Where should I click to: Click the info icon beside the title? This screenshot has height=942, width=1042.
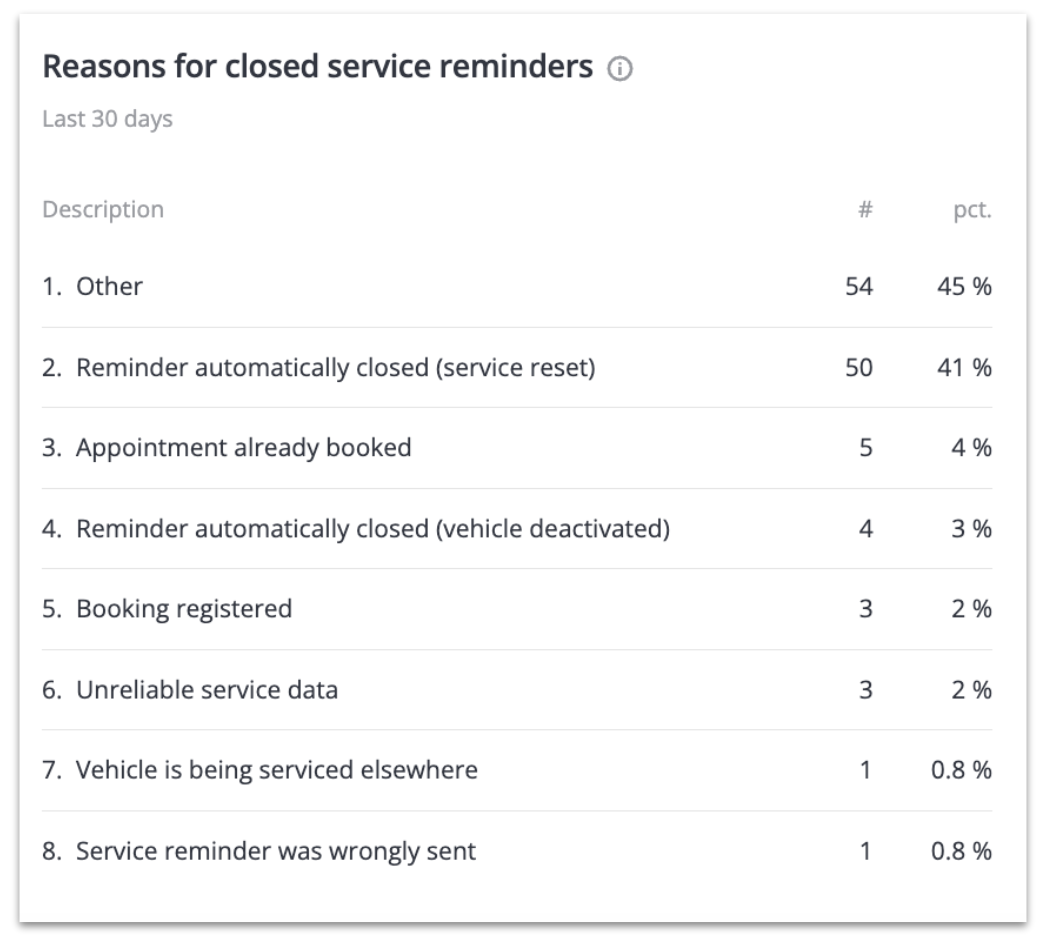(620, 69)
